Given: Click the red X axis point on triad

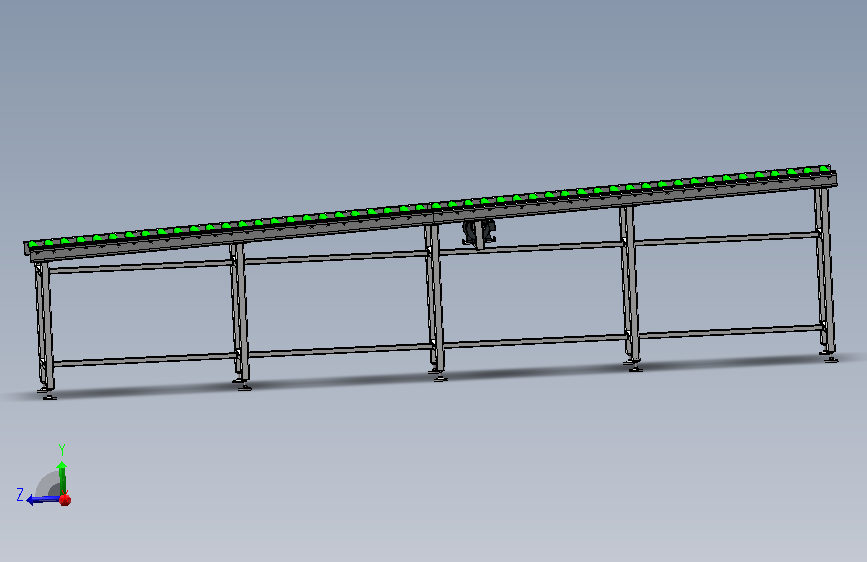Looking at the screenshot, I should (65, 499).
